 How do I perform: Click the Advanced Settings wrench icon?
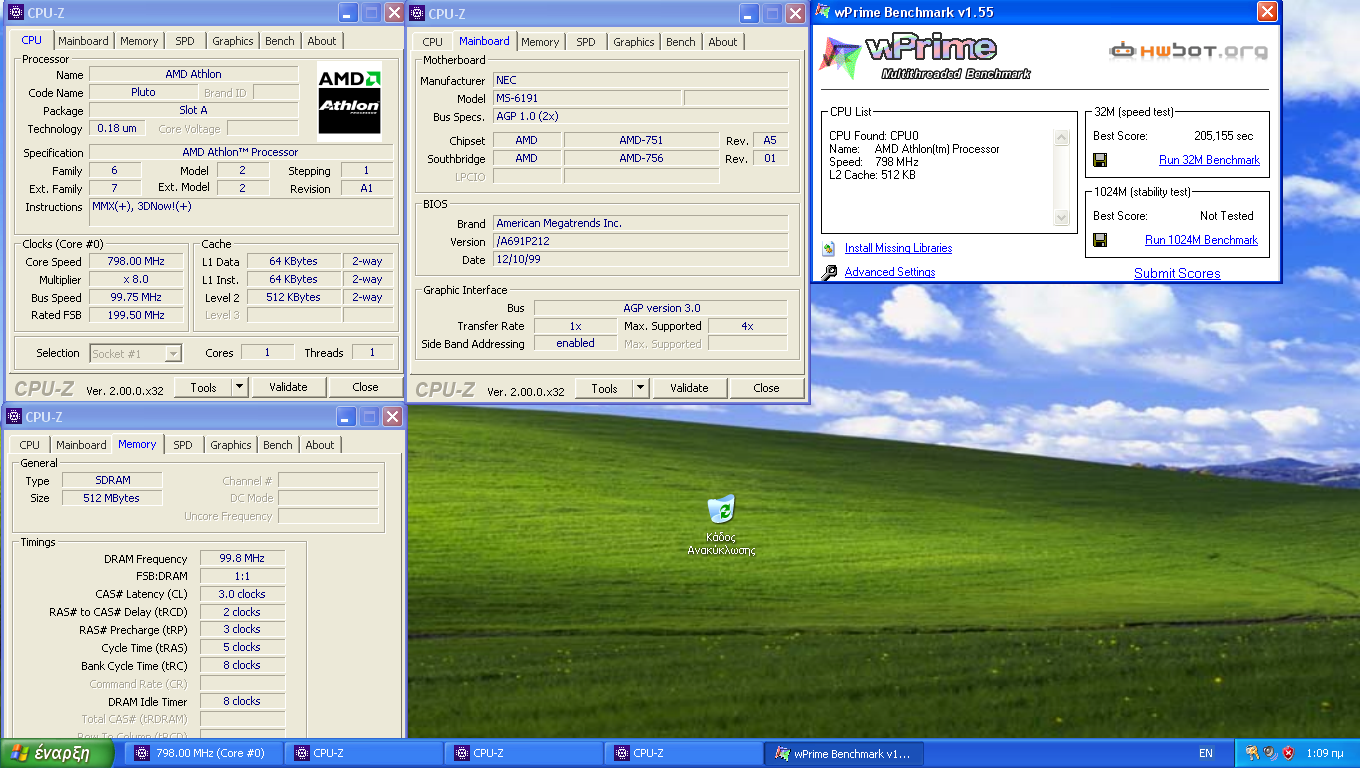click(829, 272)
